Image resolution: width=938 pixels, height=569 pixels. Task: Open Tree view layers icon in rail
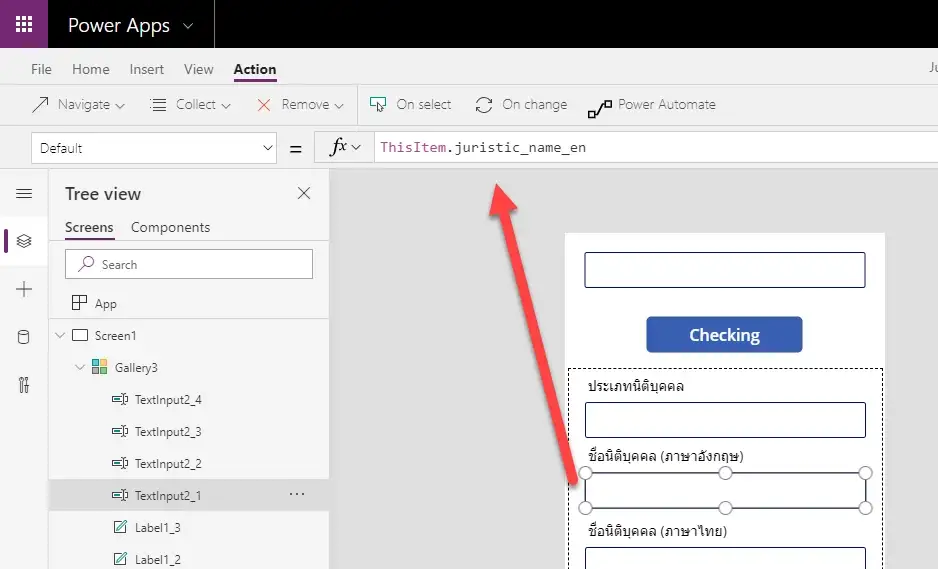click(24, 241)
